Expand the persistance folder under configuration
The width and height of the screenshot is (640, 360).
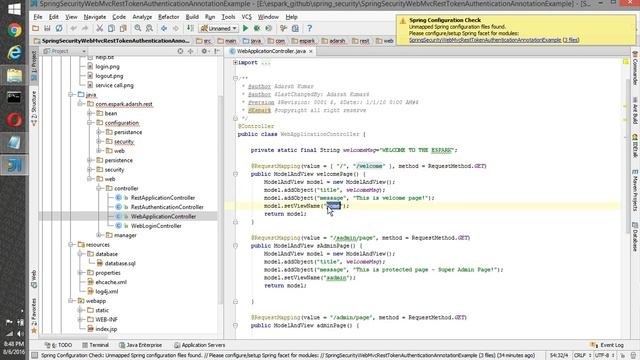click(x=99, y=132)
